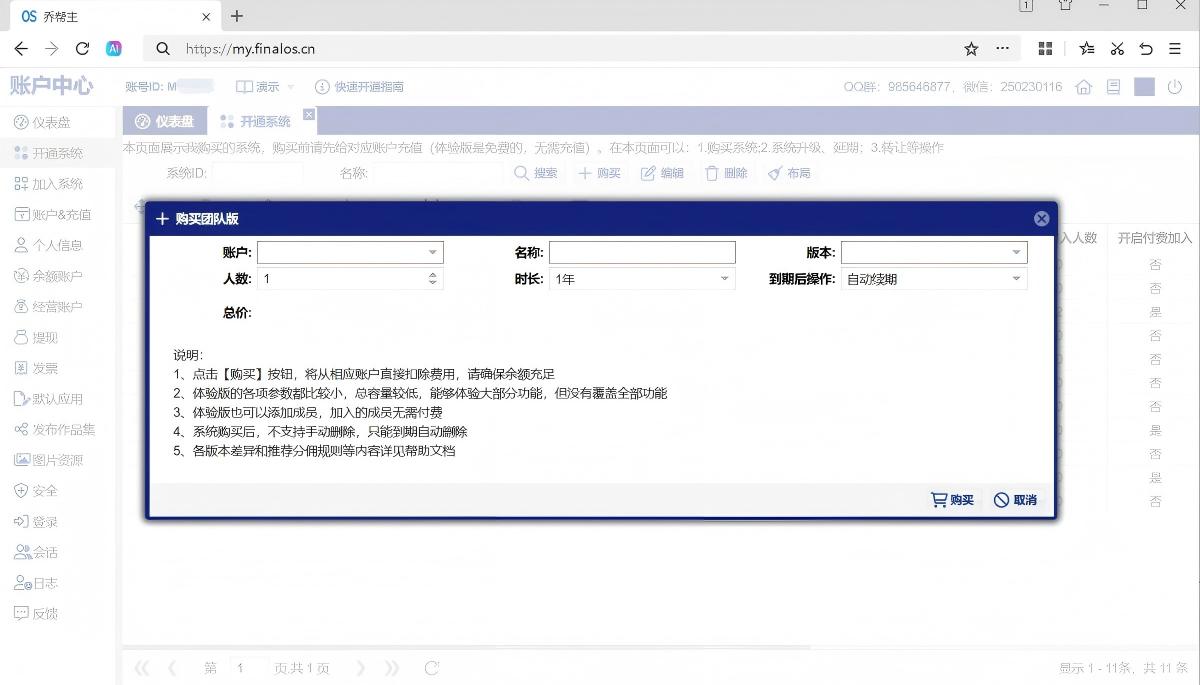Click the browser apps grid icon
The width and height of the screenshot is (1200, 685).
1046,48
